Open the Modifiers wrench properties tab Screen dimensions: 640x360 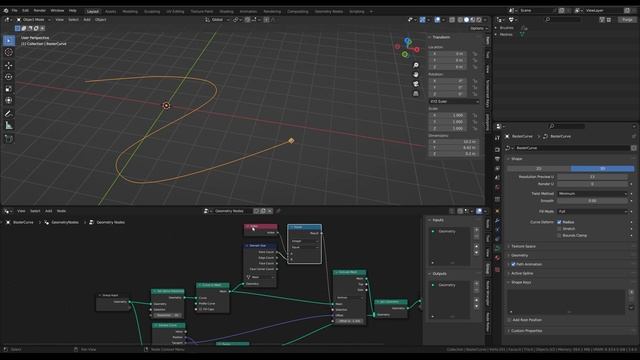click(x=497, y=221)
